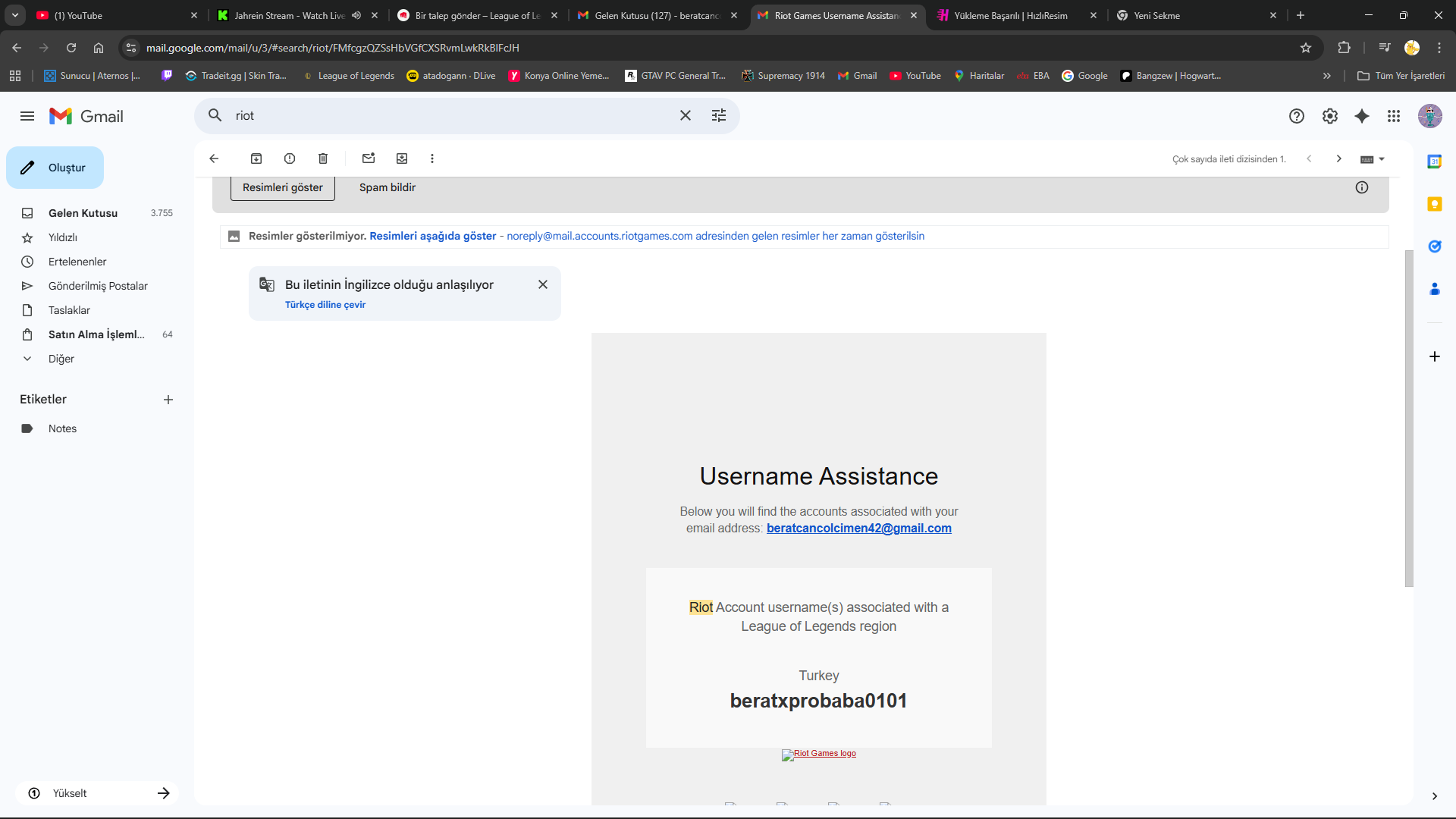Open Google account avatar menu

click(x=1430, y=116)
